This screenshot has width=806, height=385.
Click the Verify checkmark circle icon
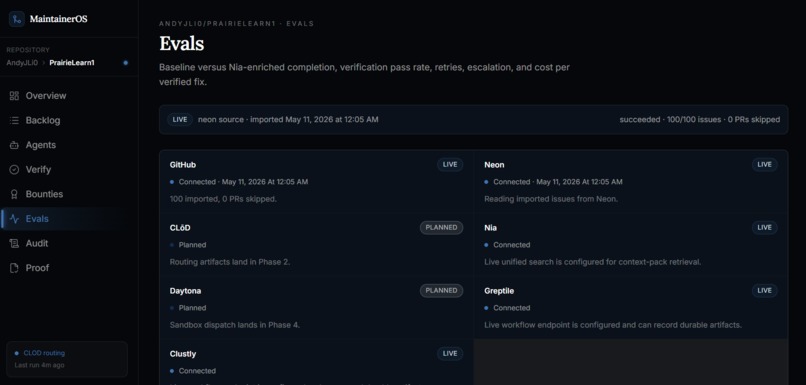tap(14, 170)
